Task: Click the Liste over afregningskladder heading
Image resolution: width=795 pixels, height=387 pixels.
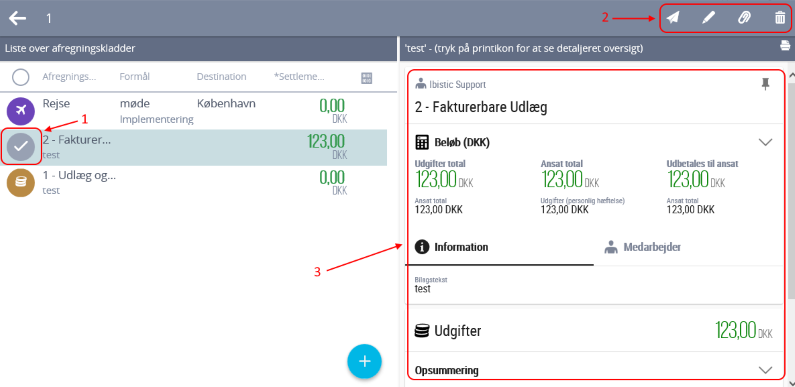Action: 69,49
